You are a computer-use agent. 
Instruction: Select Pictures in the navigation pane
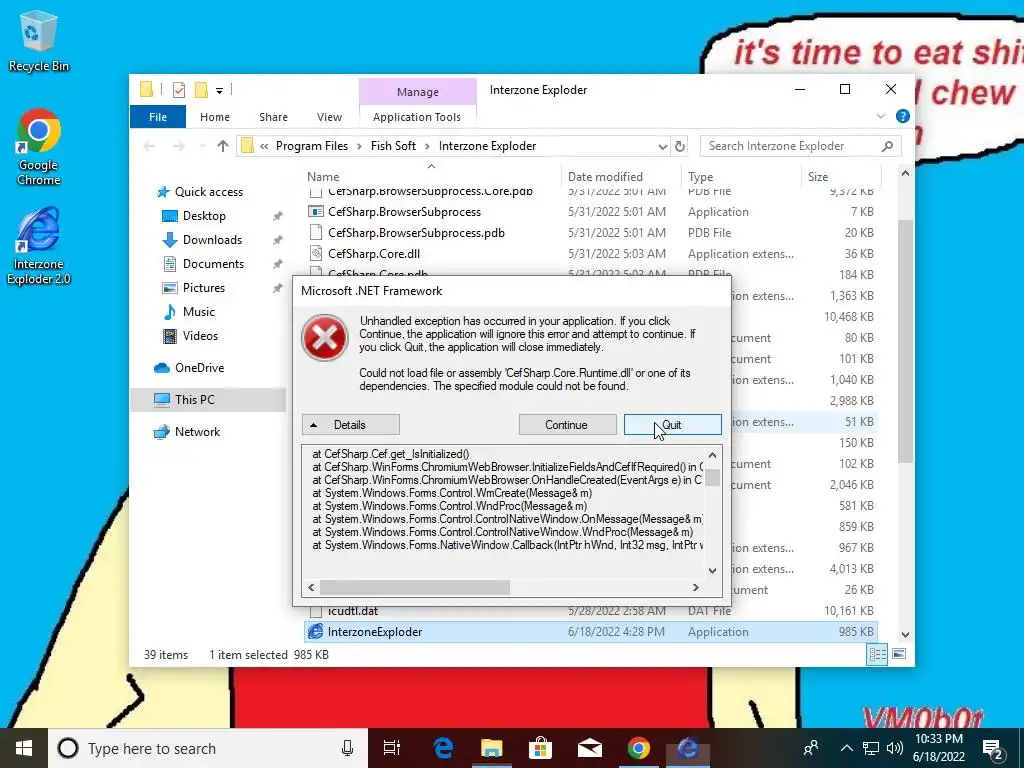[203, 288]
